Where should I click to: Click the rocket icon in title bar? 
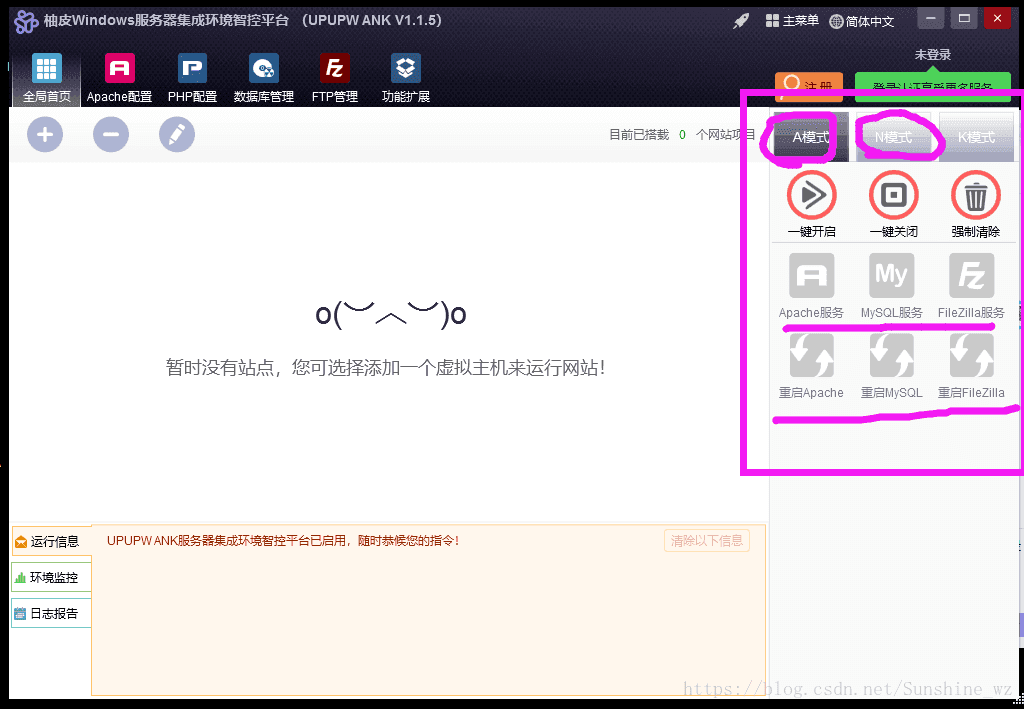741,21
